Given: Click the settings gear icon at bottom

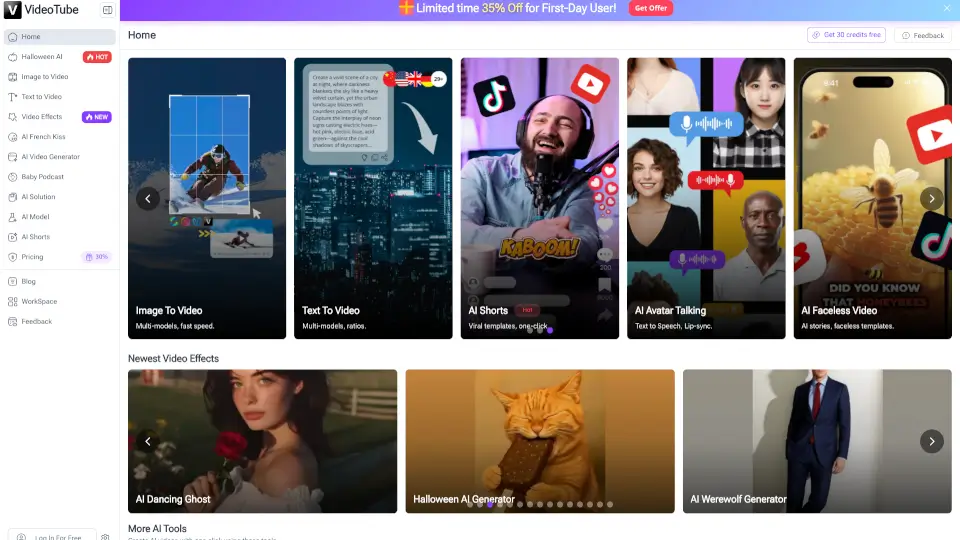Looking at the screenshot, I should pyautogui.click(x=105, y=537).
